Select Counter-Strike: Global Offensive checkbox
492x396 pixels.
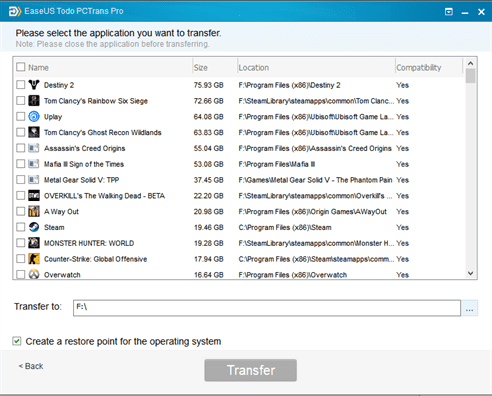[x=21, y=259]
